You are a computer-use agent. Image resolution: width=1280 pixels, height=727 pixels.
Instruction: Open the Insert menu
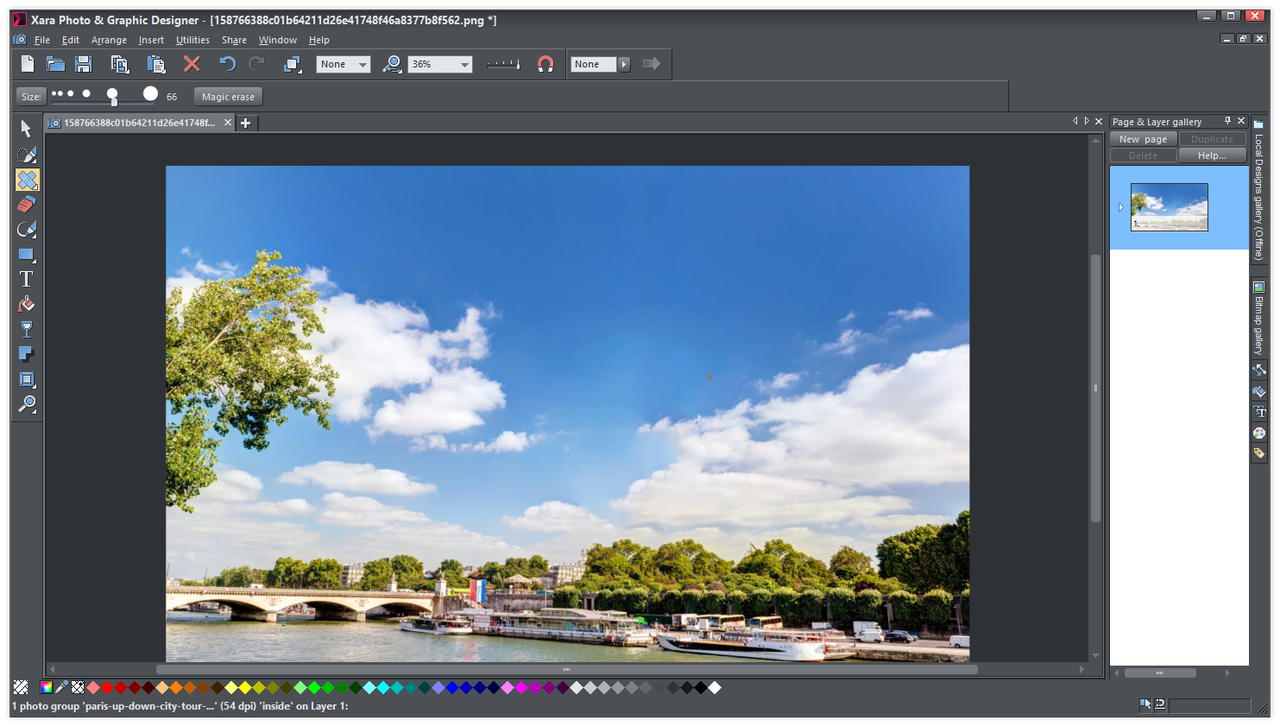(151, 40)
